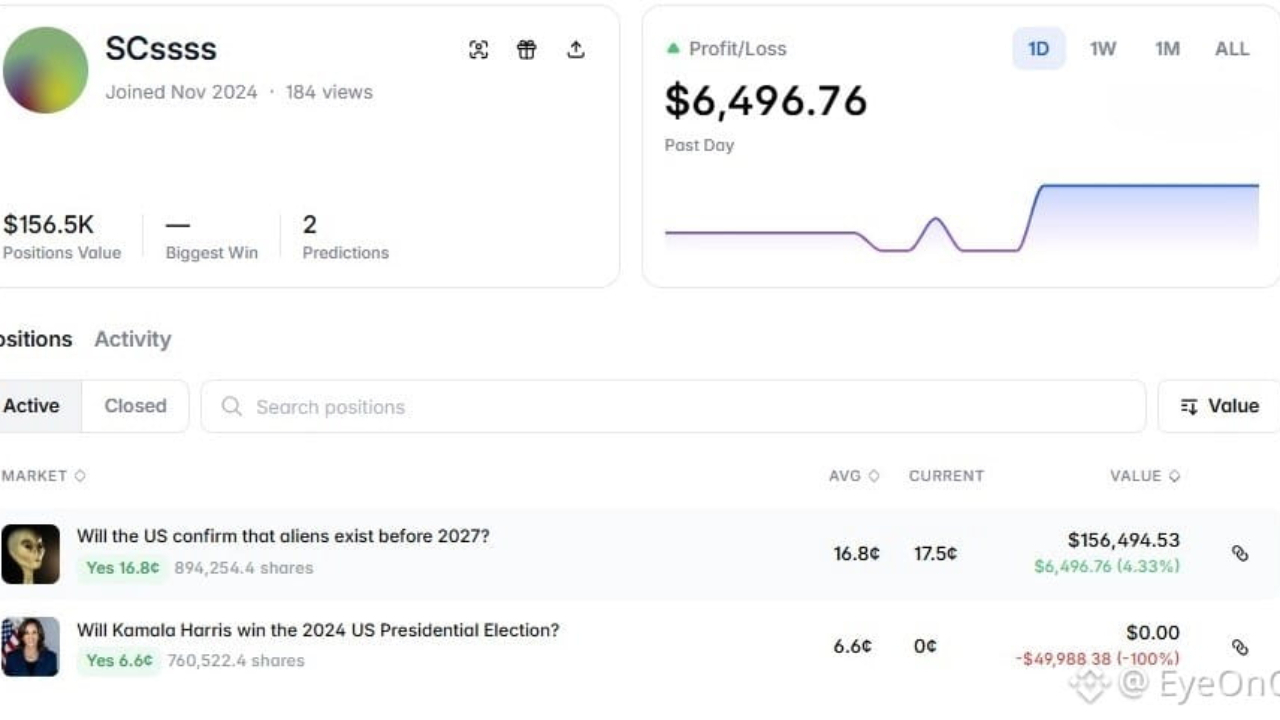This screenshot has height=720, width=1280.
Task: Show ALL time profit/loss
Action: (x=1231, y=49)
